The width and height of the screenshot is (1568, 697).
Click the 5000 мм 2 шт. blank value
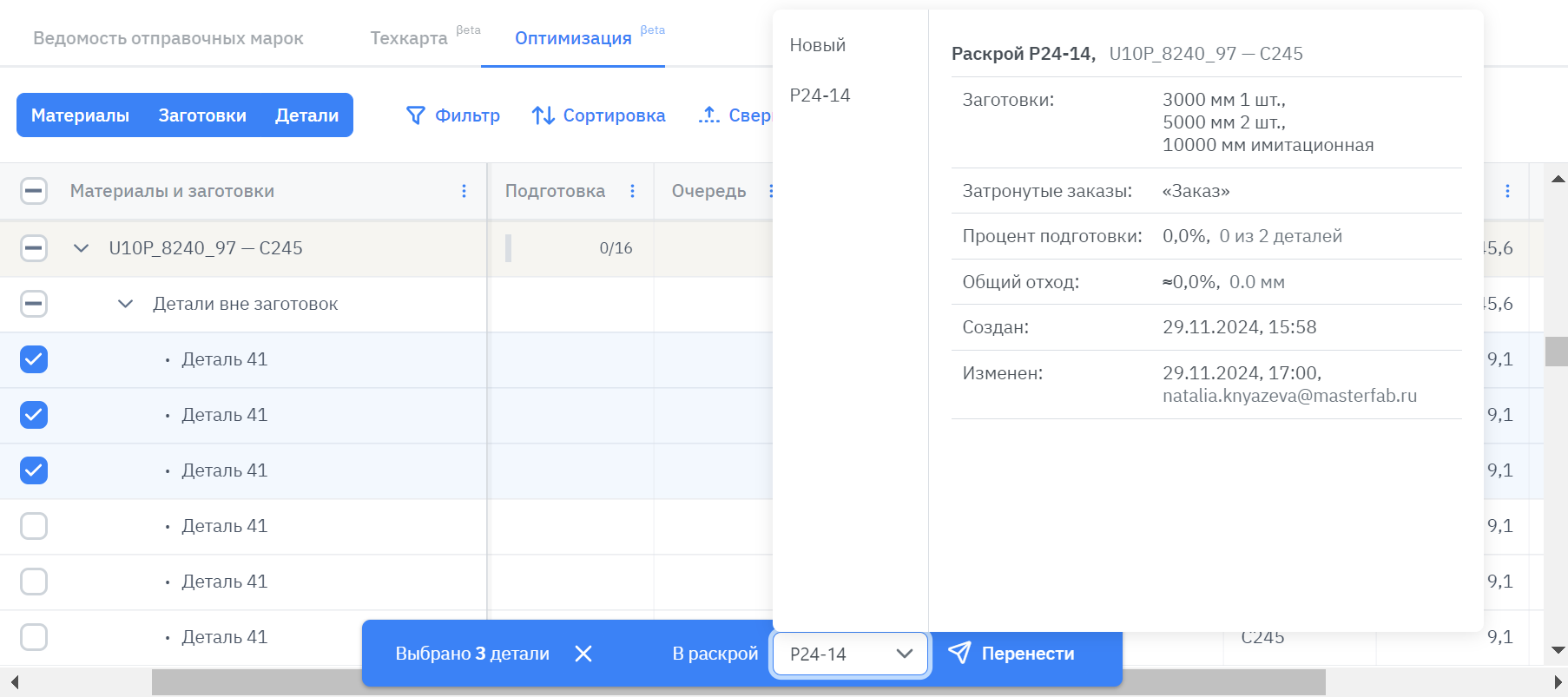1223,122
